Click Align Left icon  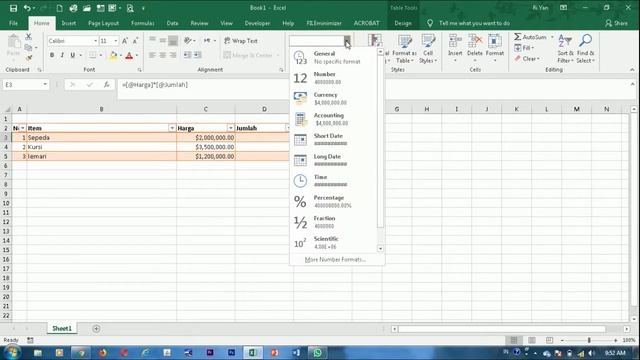pyautogui.click(x=152, y=55)
